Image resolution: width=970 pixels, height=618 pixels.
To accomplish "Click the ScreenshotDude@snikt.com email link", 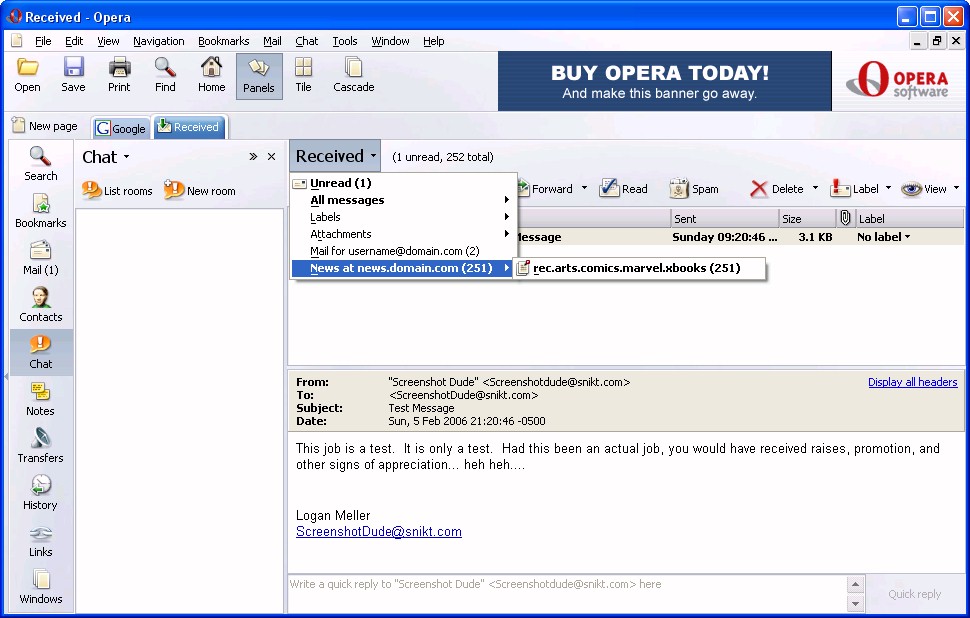I will 379,531.
